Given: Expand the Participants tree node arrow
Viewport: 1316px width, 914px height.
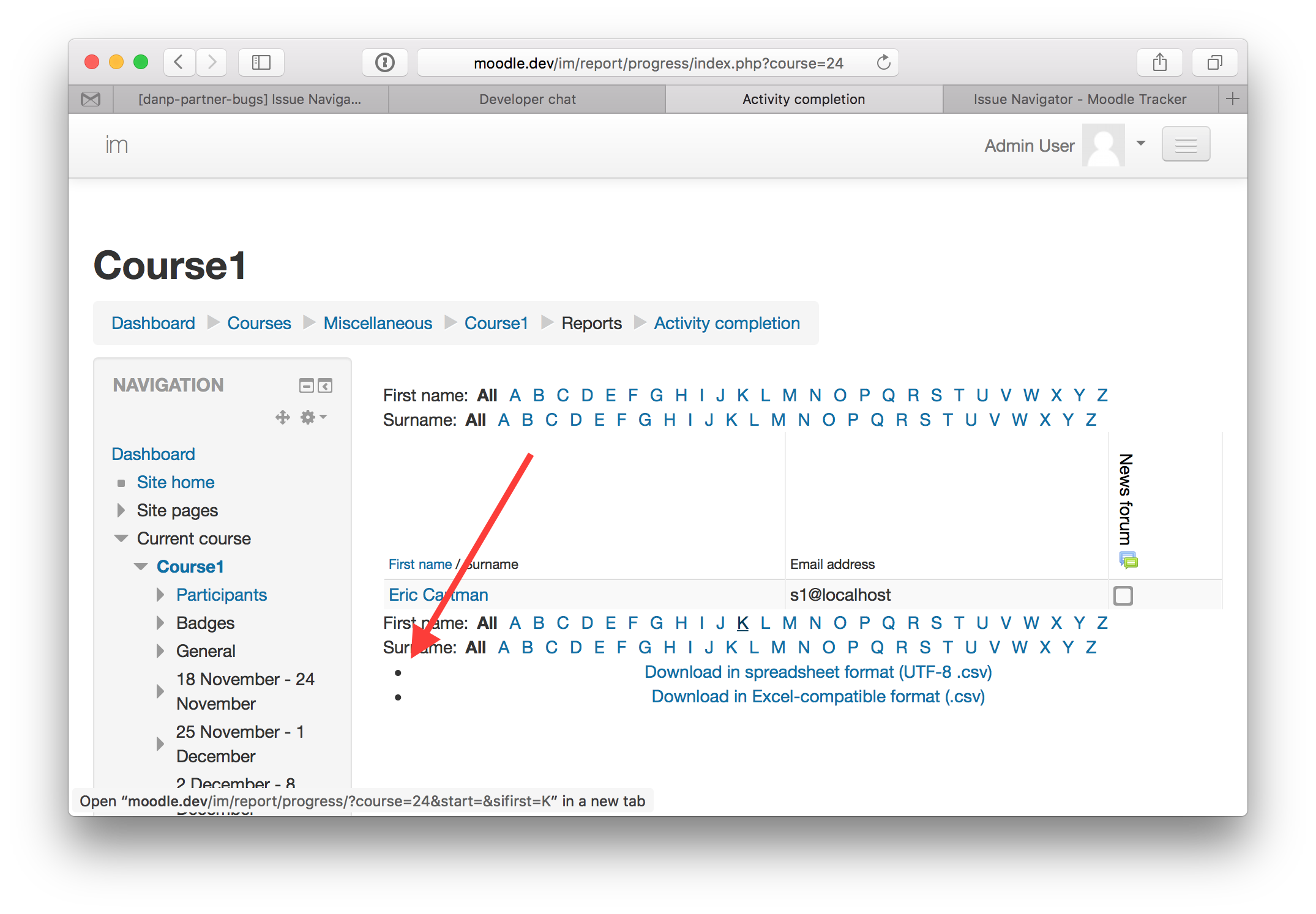Looking at the screenshot, I should click(x=160, y=595).
